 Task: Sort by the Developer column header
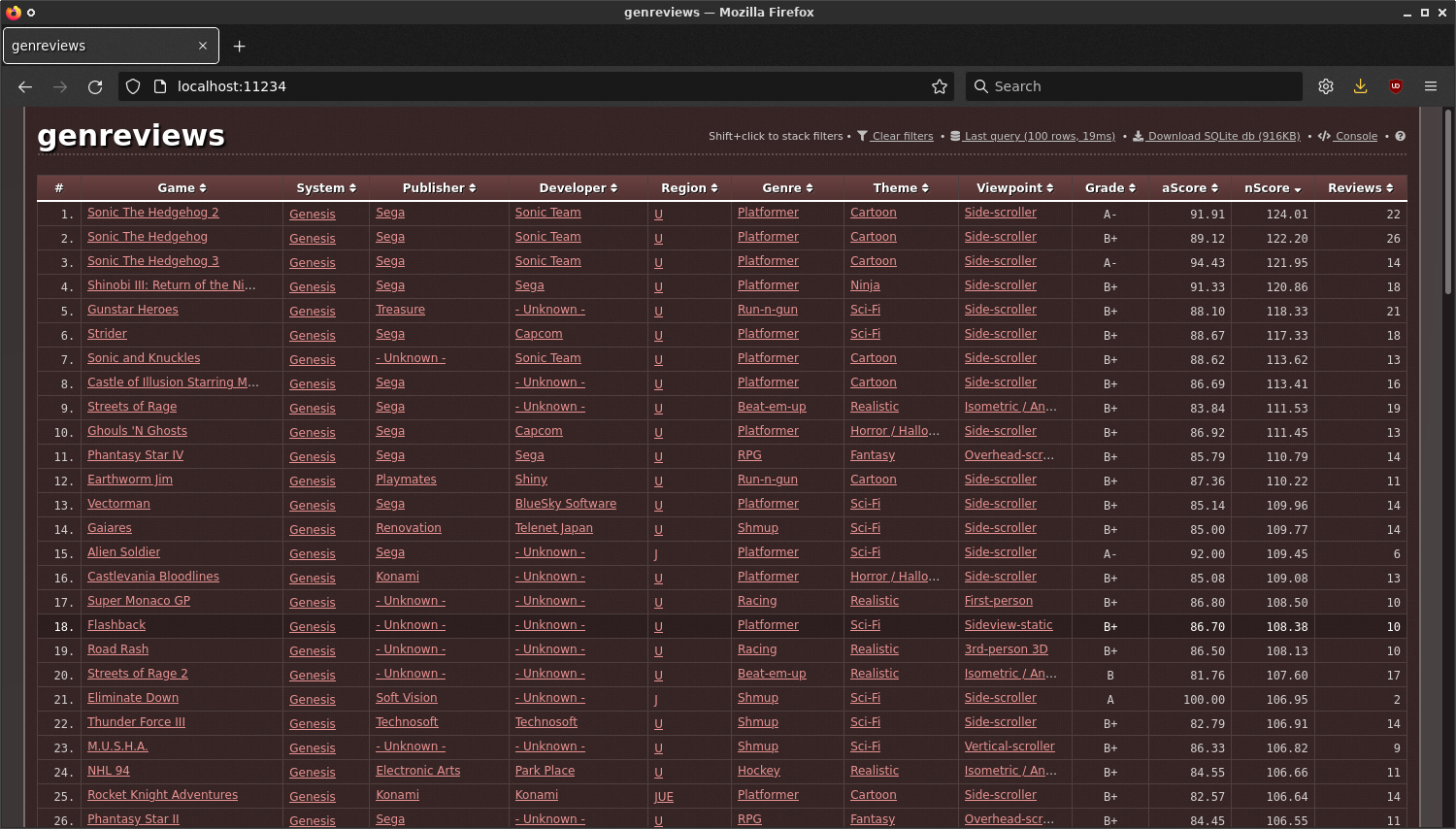point(579,188)
